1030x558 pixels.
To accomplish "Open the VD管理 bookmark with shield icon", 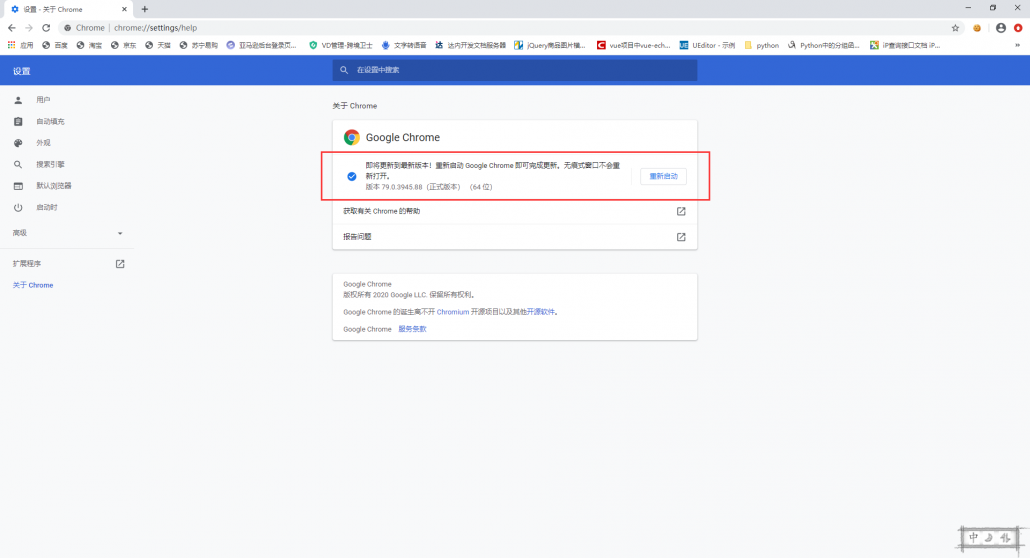I will point(340,45).
